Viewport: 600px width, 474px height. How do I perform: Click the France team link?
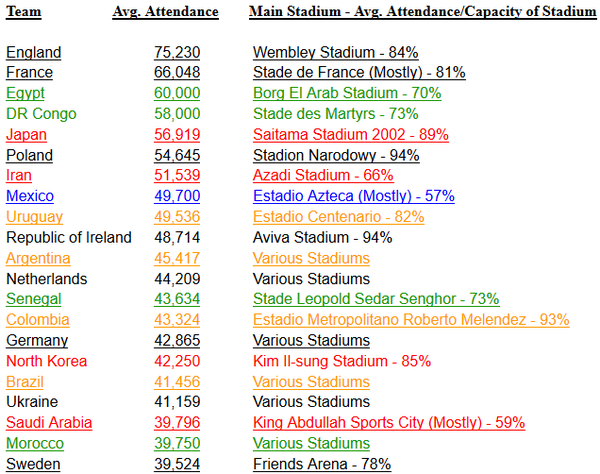29,72
